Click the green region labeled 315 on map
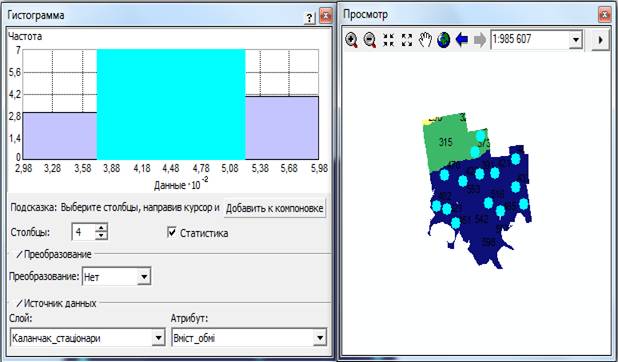 point(445,142)
